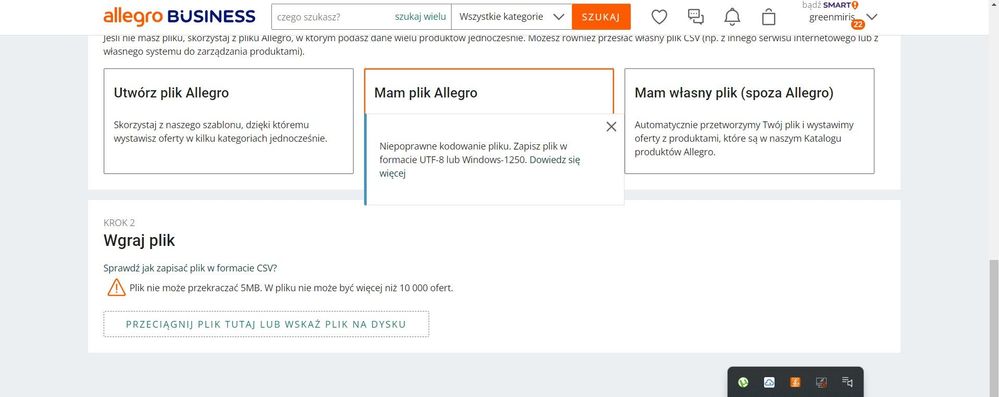Open 'Sprawdź jak zapisać plik w formacie CSV?' link

tap(190, 268)
